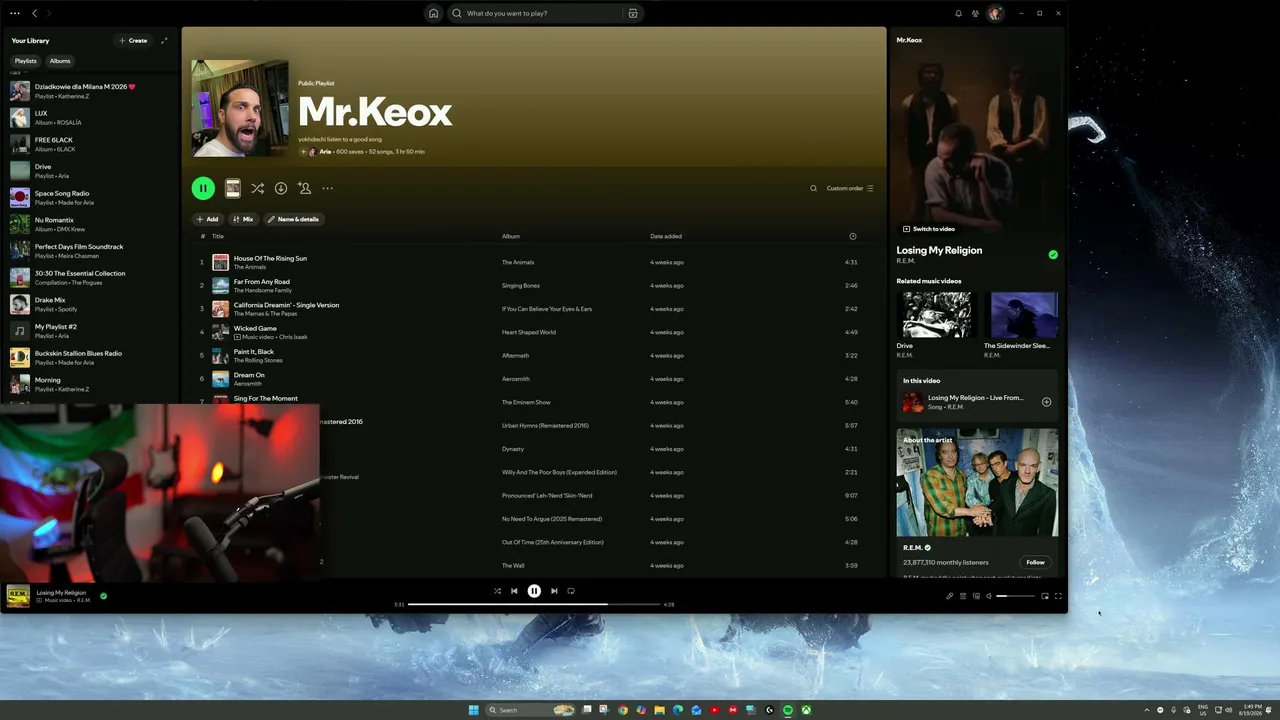Screen dimensions: 1280x720
Task: Enter full screen from the player bar
Action: tap(1058, 596)
